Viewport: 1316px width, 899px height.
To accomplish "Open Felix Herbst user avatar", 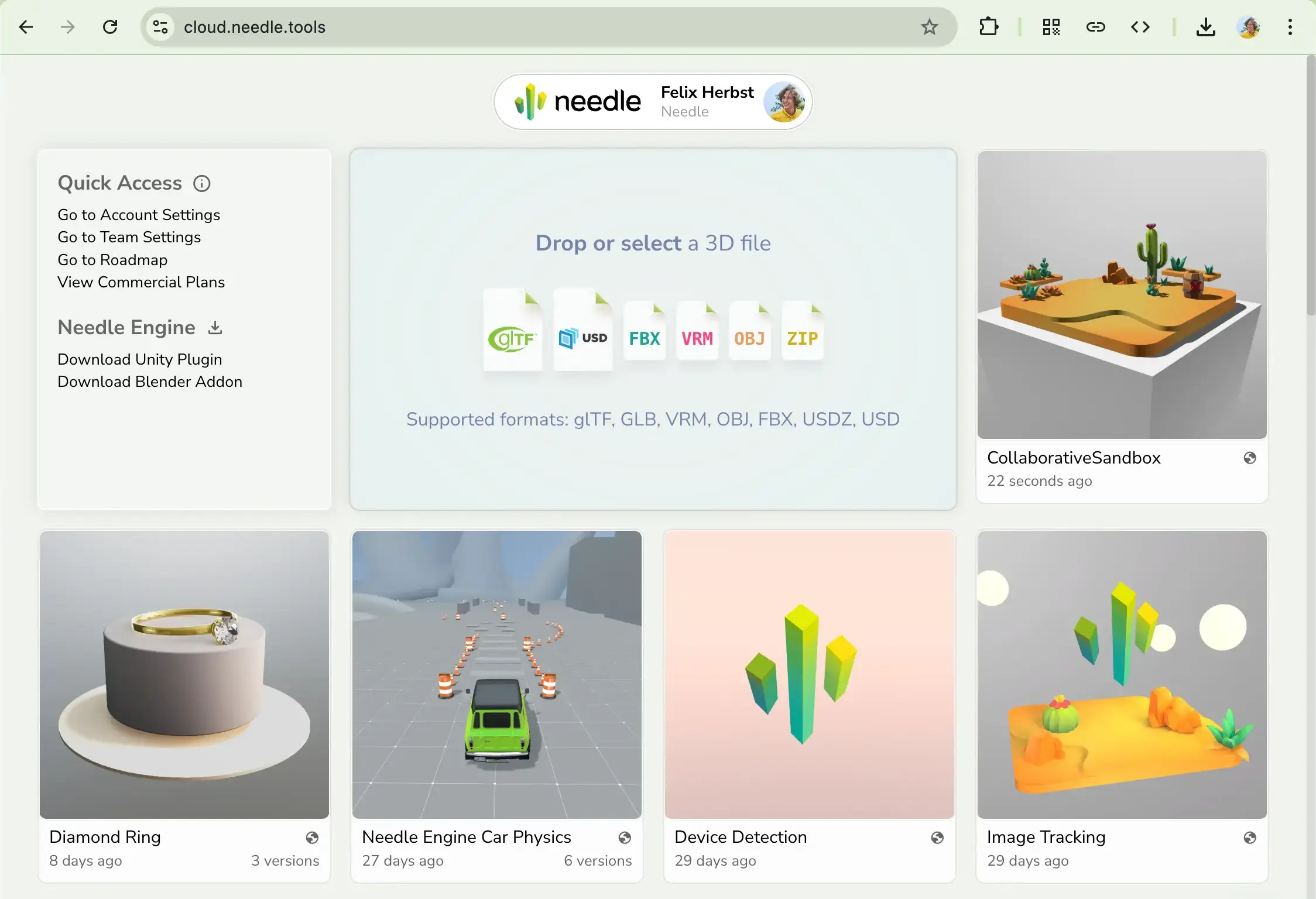I will click(x=784, y=101).
